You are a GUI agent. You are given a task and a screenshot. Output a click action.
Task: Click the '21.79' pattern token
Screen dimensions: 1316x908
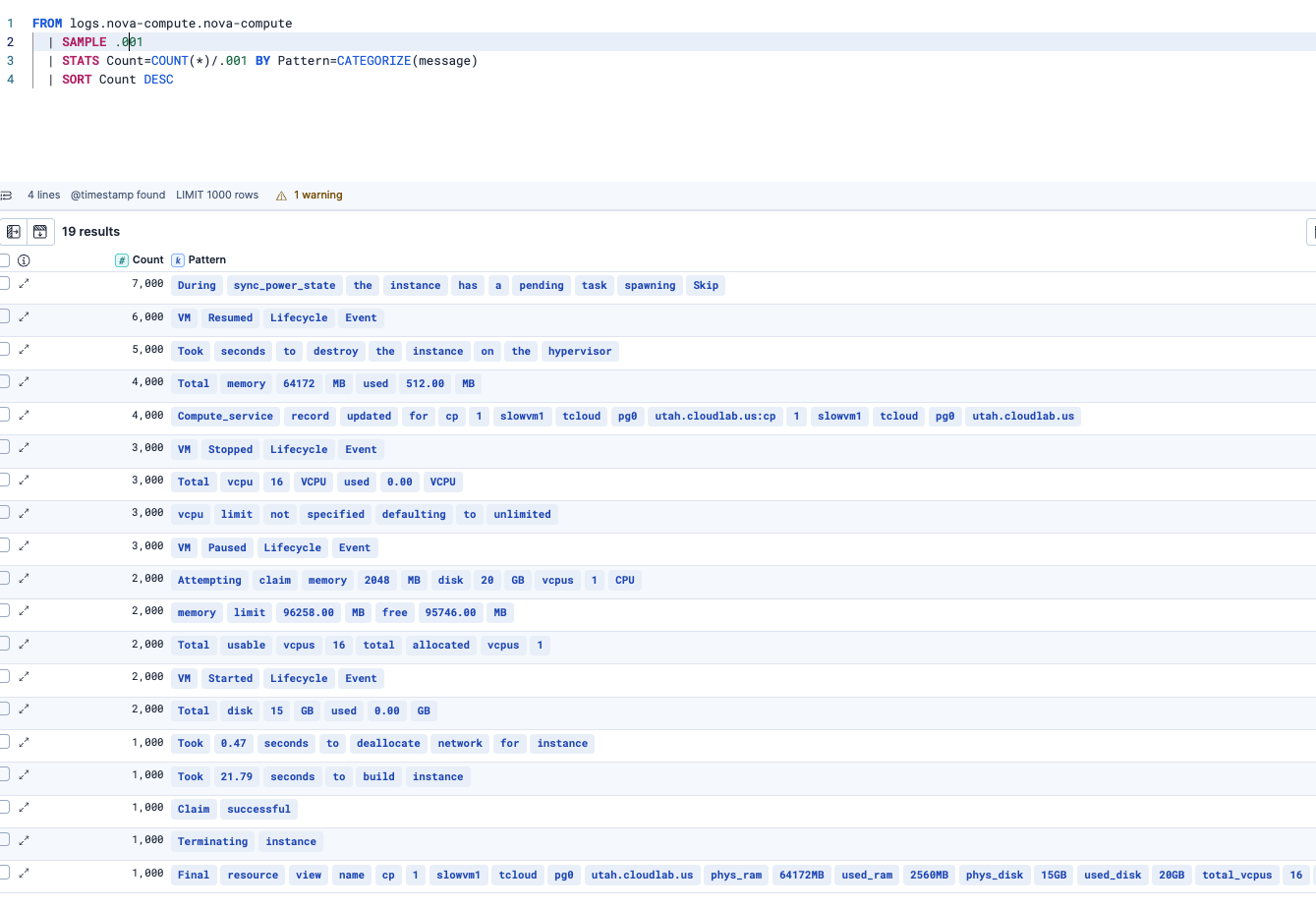237,777
